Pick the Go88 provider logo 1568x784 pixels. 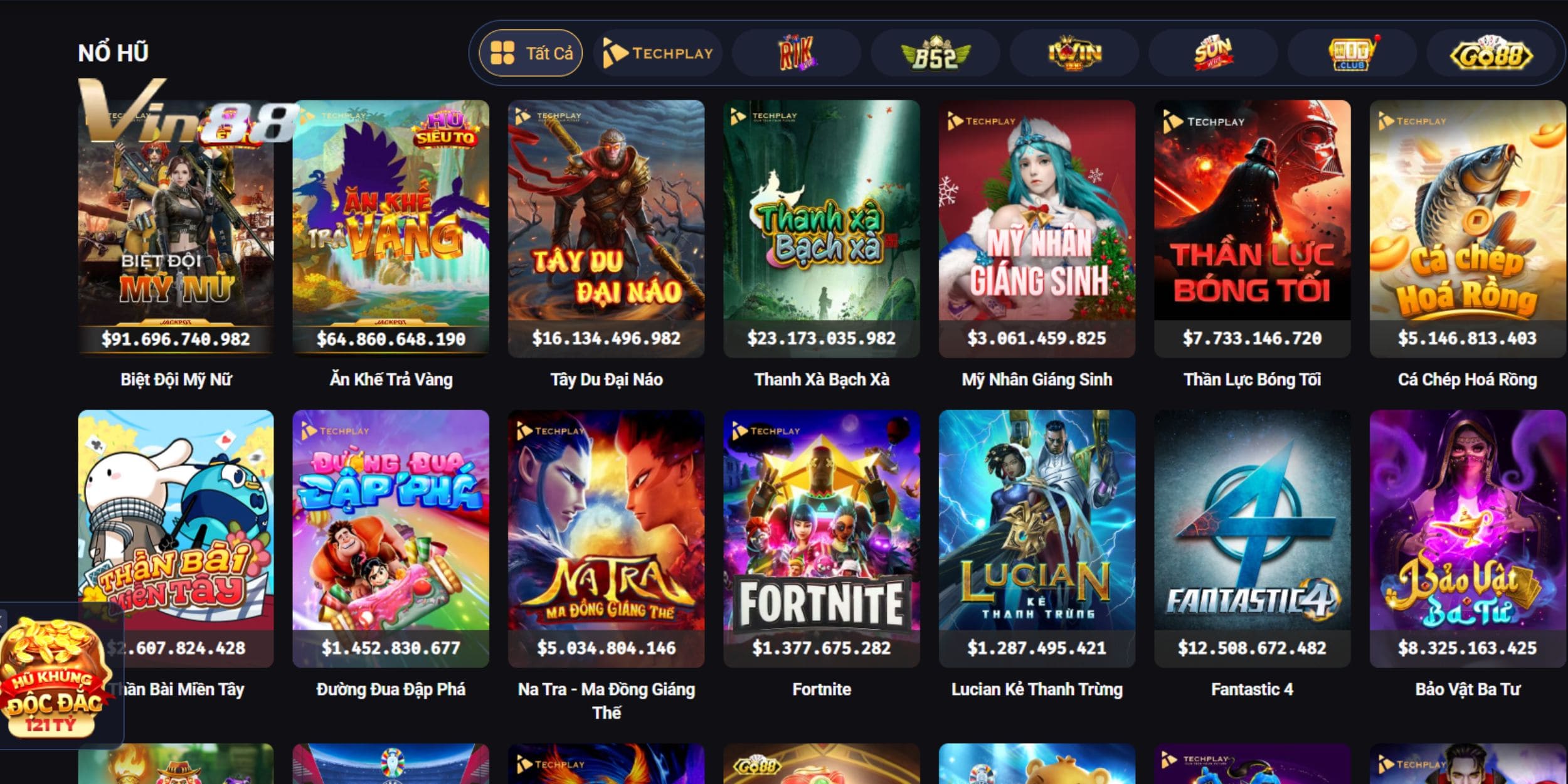(x=1491, y=53)
